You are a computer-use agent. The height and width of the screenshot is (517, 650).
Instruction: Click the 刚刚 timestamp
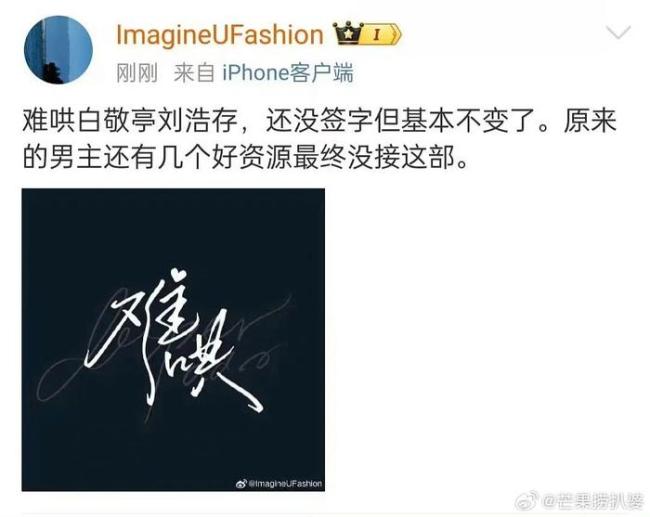pyautogui.click(x=137, y=73)
